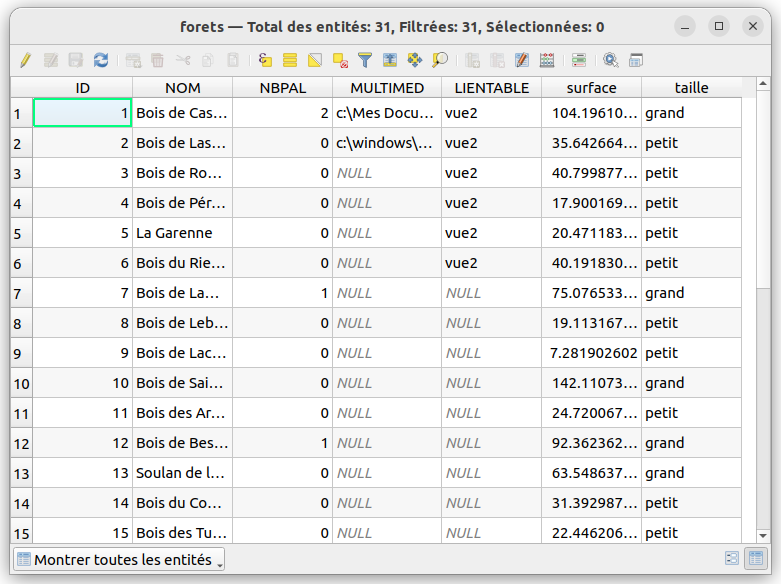The image size is (781, 584).
Task: Reload the table with the refresh icon
Action: (x=101, y=61)
